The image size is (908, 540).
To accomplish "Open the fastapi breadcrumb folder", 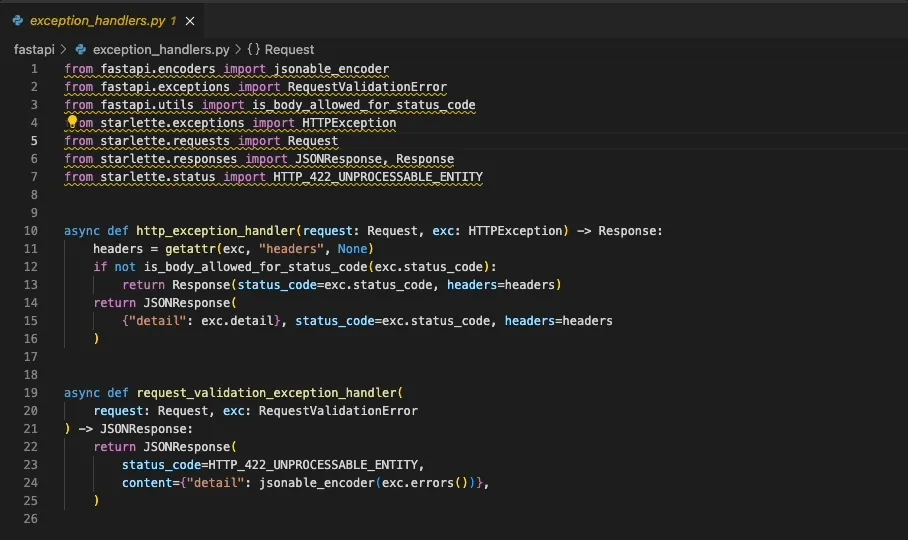I will [34, 50].
